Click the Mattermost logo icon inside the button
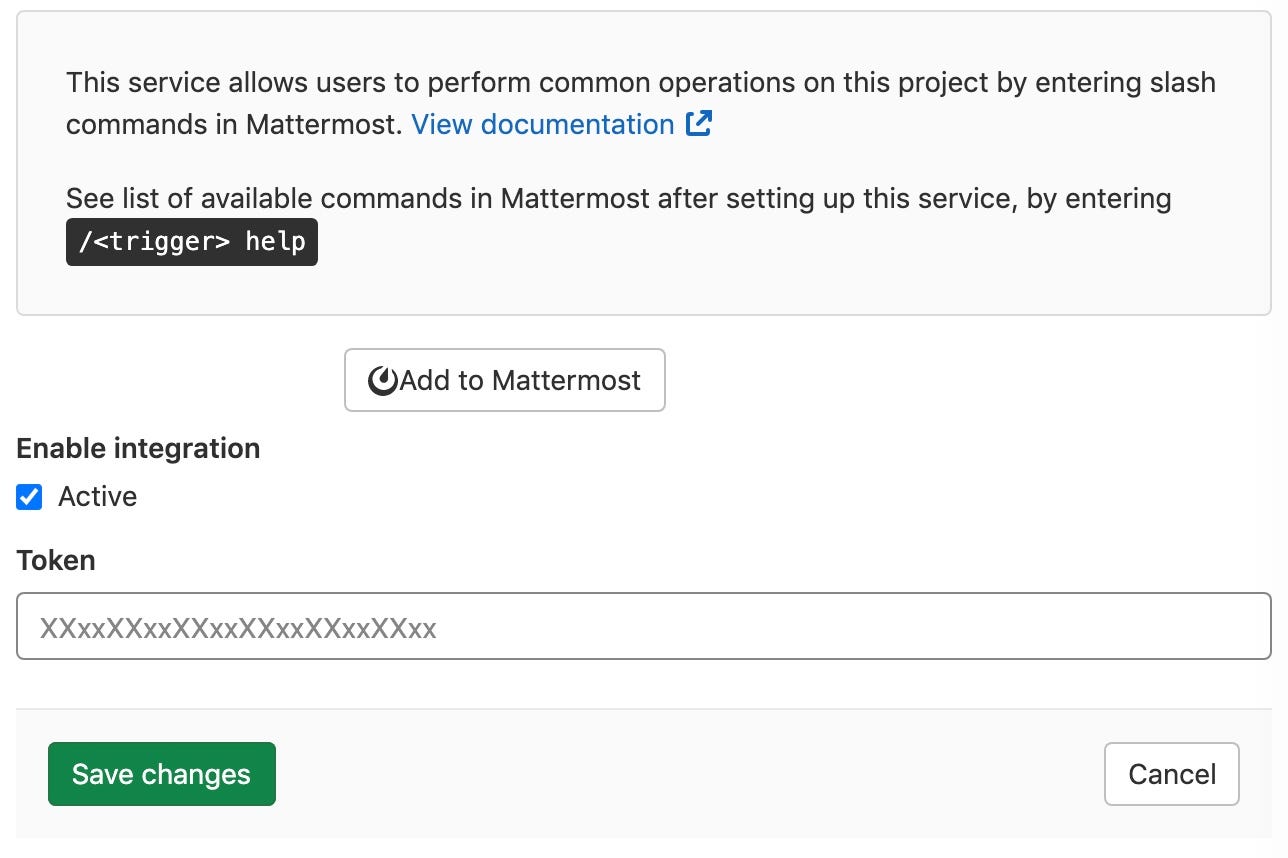Image resolution: width=1288 pixels, height=858 pixels. click(383, 381)
